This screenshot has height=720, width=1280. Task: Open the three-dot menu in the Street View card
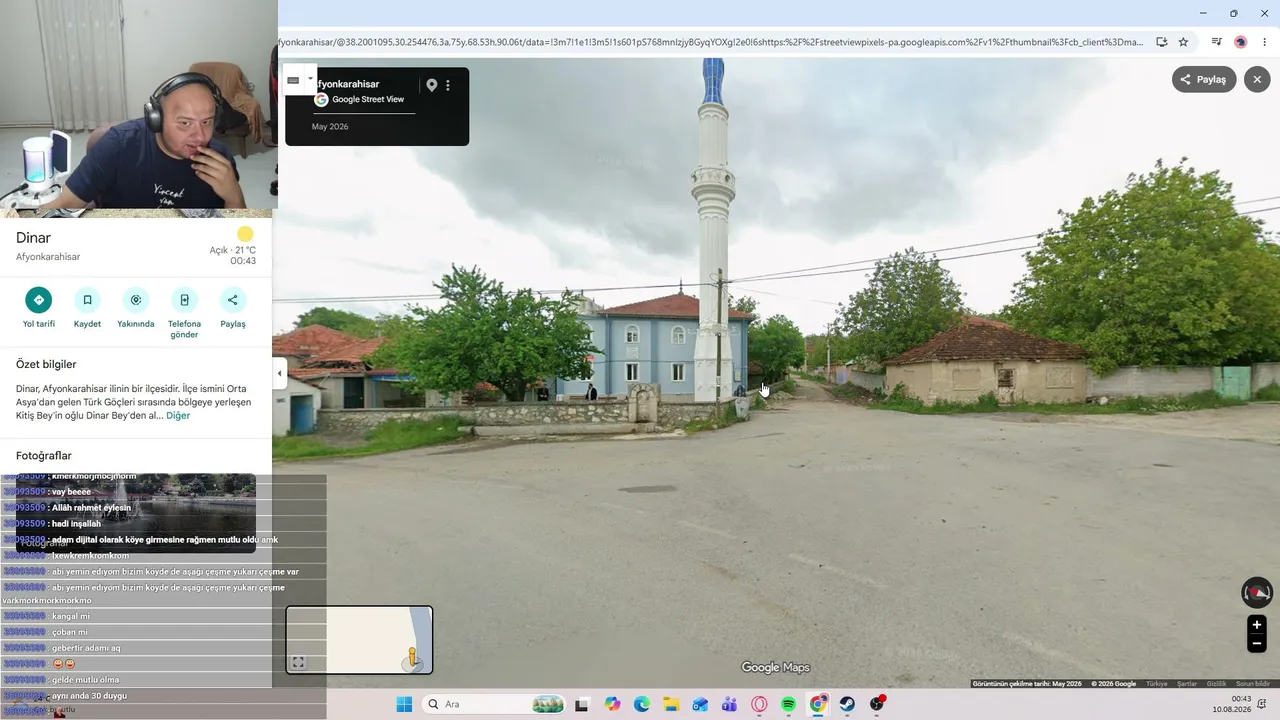point(448,85)
